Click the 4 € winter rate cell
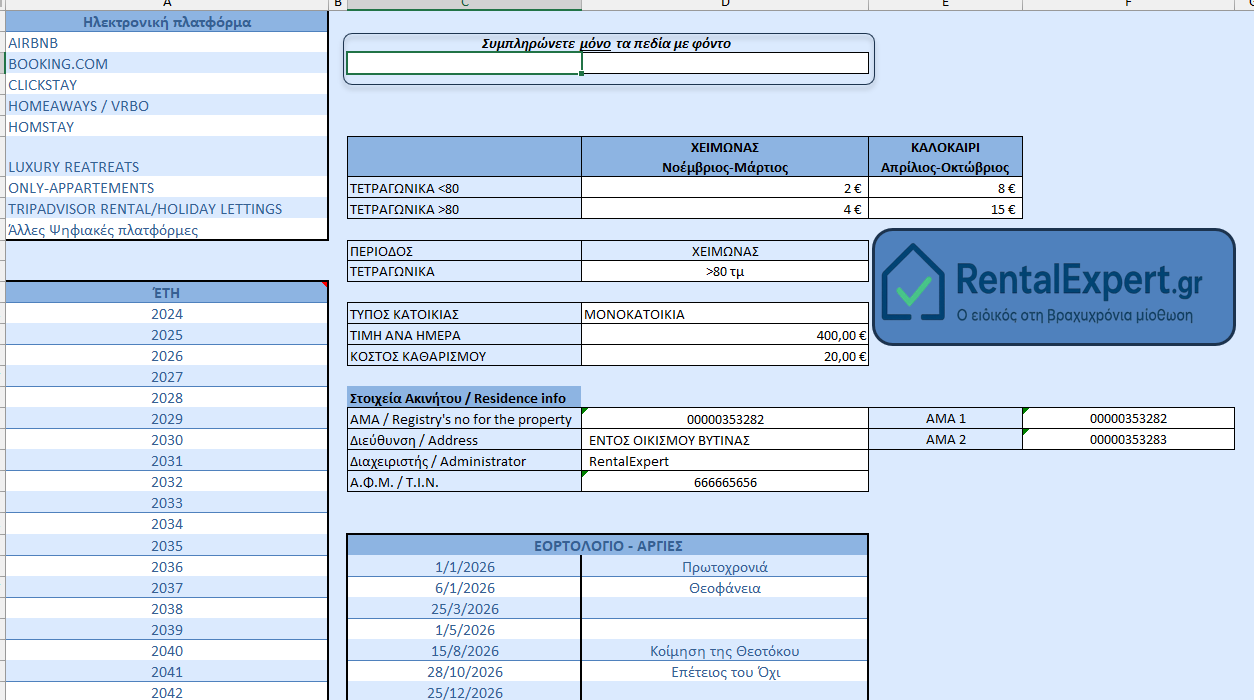Screen dimensions: 1254x700 pos(725,209)
